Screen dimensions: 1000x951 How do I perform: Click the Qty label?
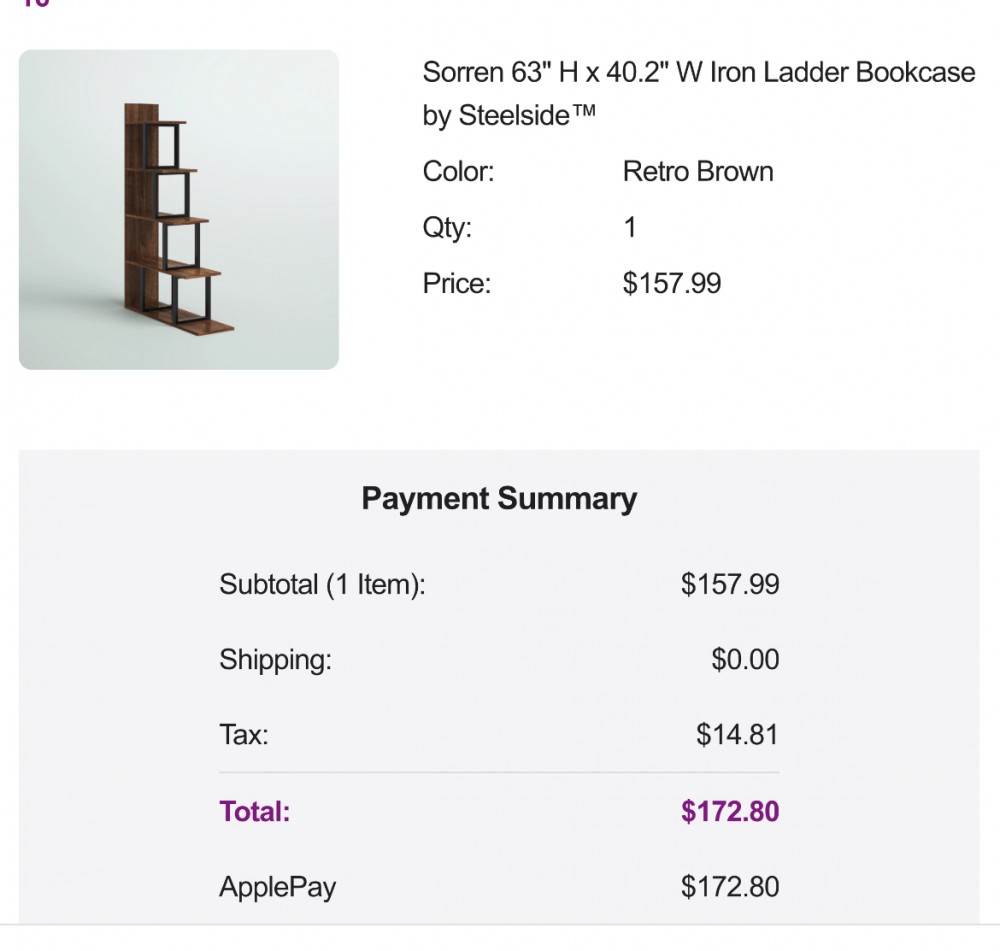pyautogui.click(x=447, y=228)
